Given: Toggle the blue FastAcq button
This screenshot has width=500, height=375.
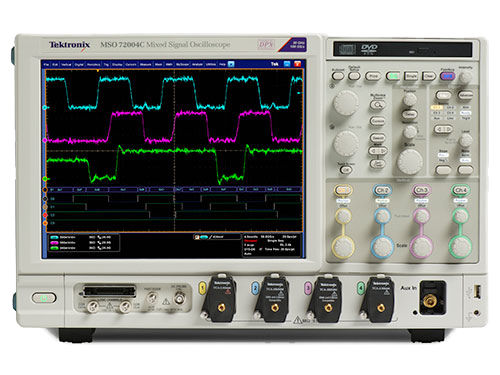Looking at the screenshot, I should pyautogui.click(x=447, y=76).
